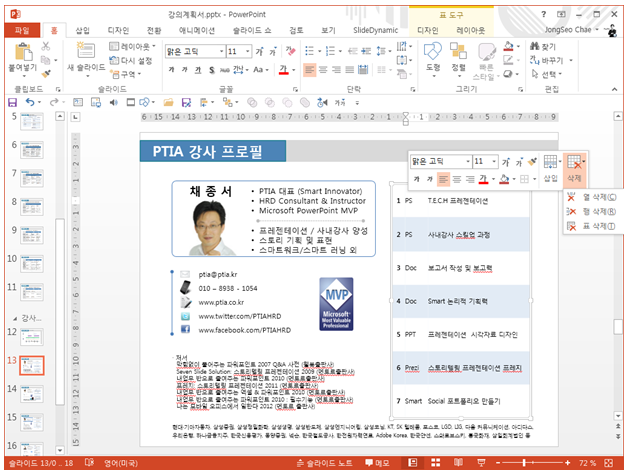Increase font size in the ribbon font group
Screen dimensions: 630x473
point(260,51)
